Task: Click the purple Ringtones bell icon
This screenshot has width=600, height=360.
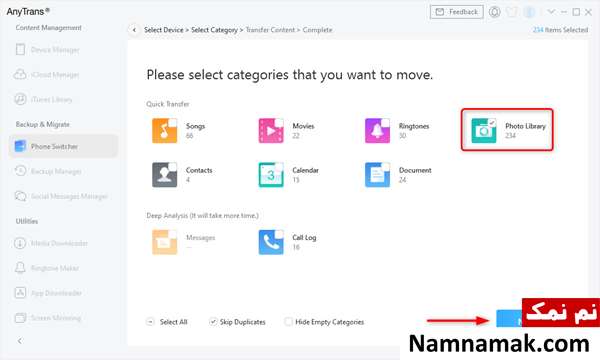Action: tap(377, 130)
